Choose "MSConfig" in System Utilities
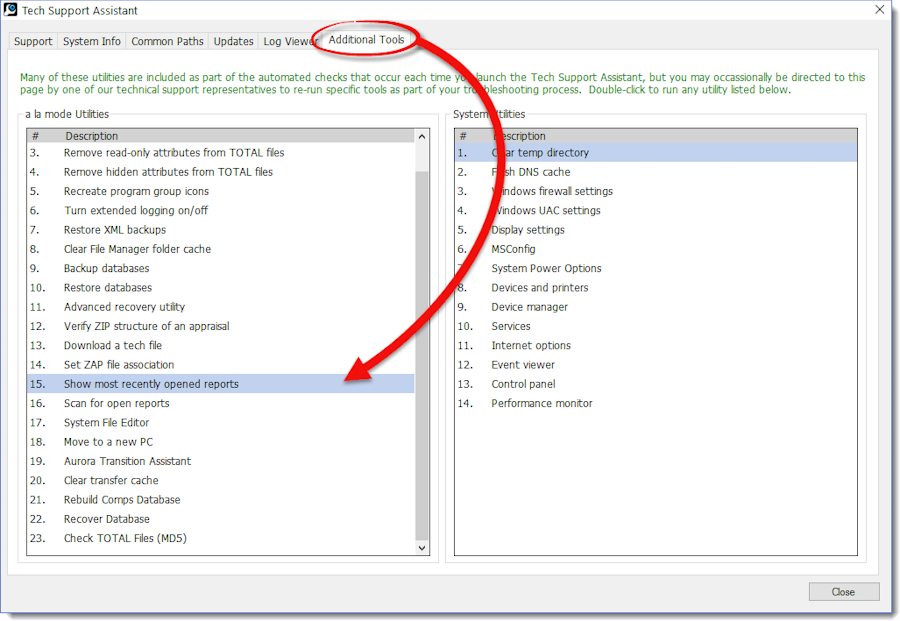900x621 pixels. tap(655, 249)
